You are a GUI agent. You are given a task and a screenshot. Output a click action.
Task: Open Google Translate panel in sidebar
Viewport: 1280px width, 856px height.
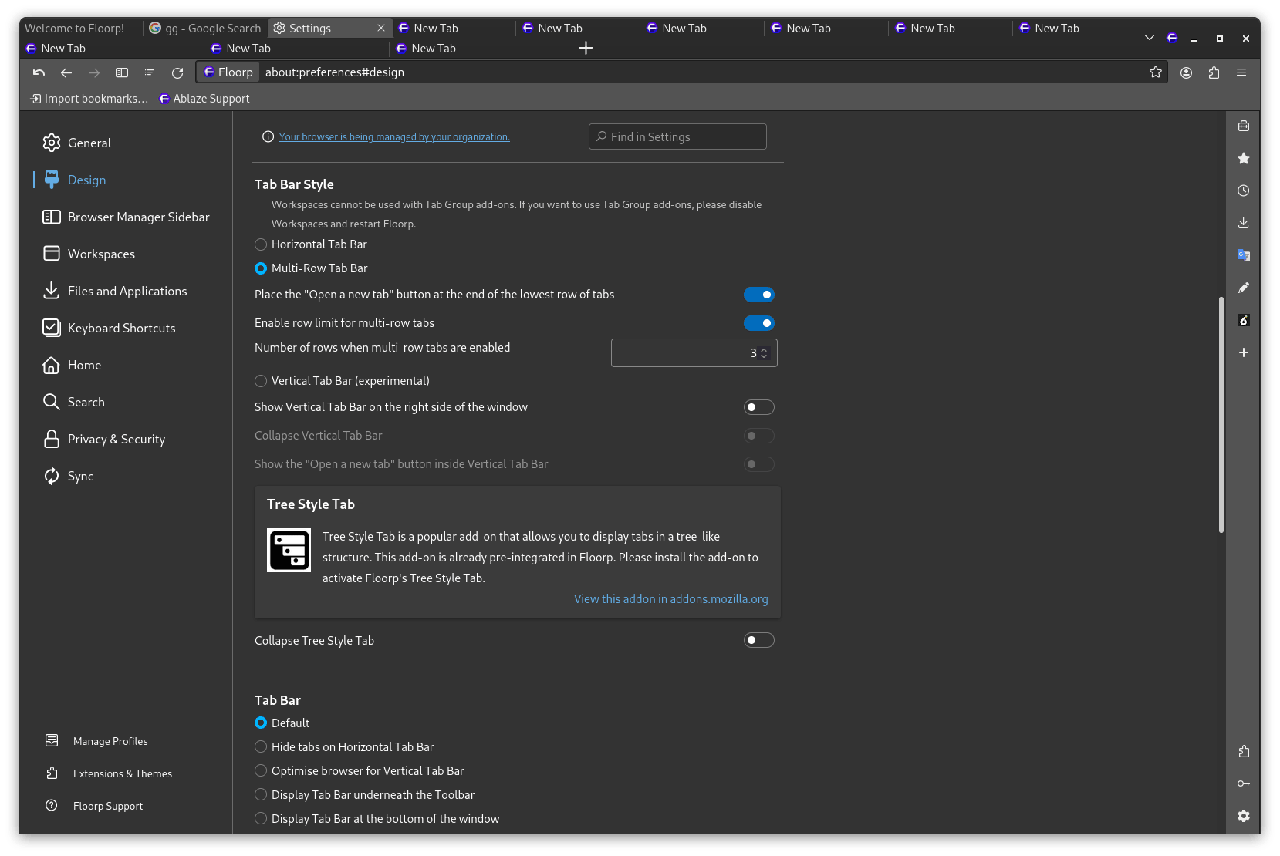click(x=1243, y=255)
